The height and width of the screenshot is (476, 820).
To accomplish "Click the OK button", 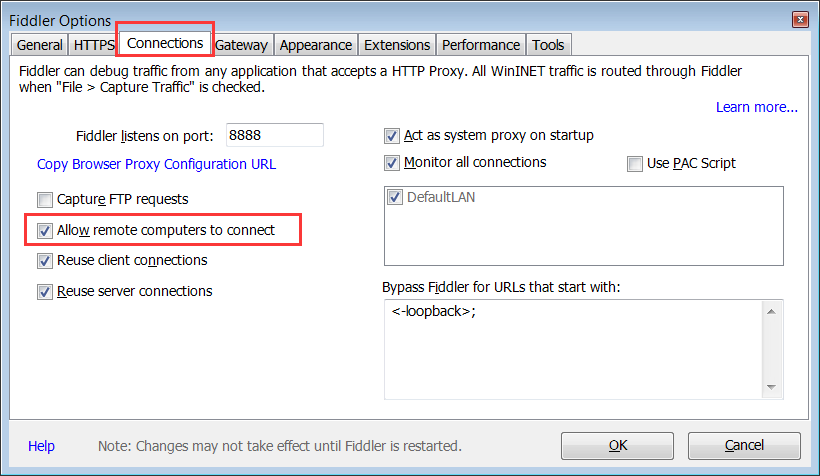I will point(617,446).
